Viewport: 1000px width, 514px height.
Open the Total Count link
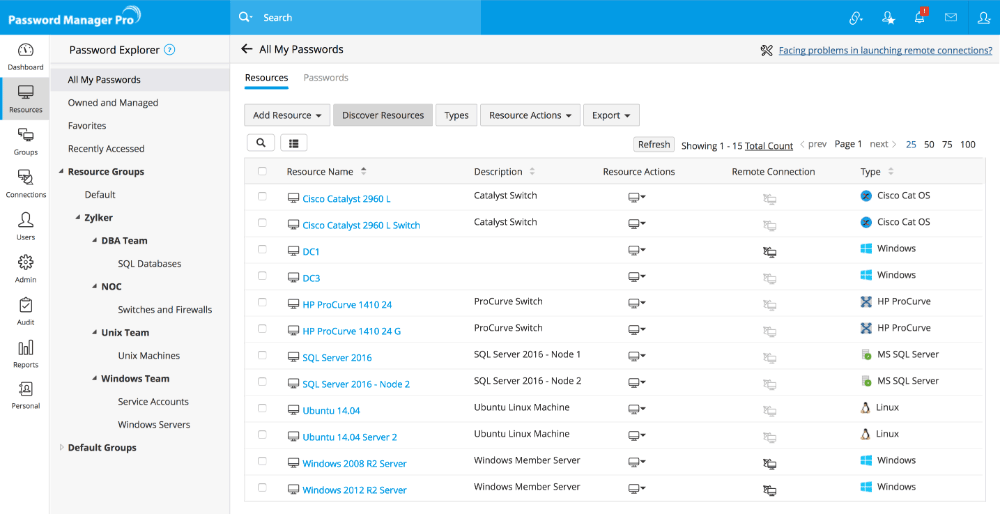pos(769,146)
